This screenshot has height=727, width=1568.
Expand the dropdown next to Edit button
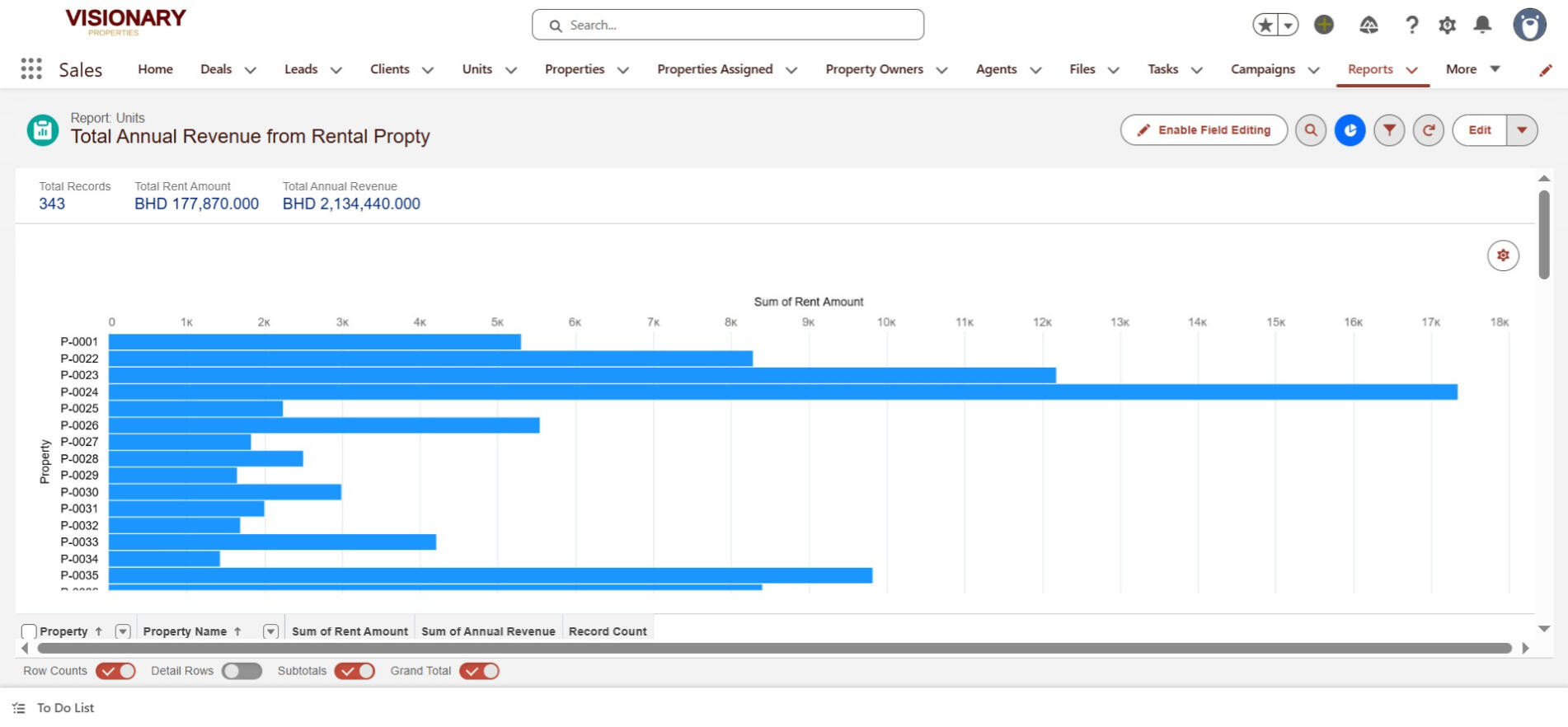click(1522, 130)
